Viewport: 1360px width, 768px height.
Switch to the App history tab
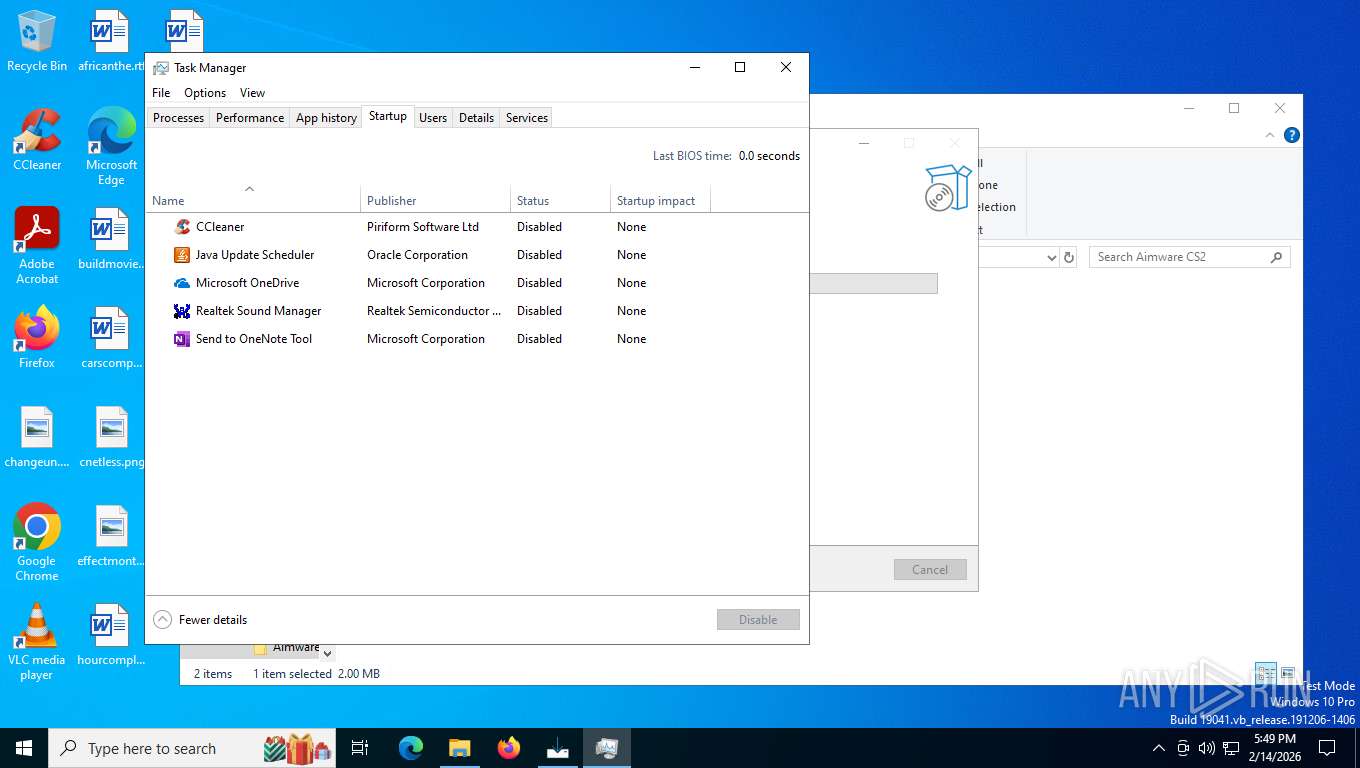click(326, 118)
